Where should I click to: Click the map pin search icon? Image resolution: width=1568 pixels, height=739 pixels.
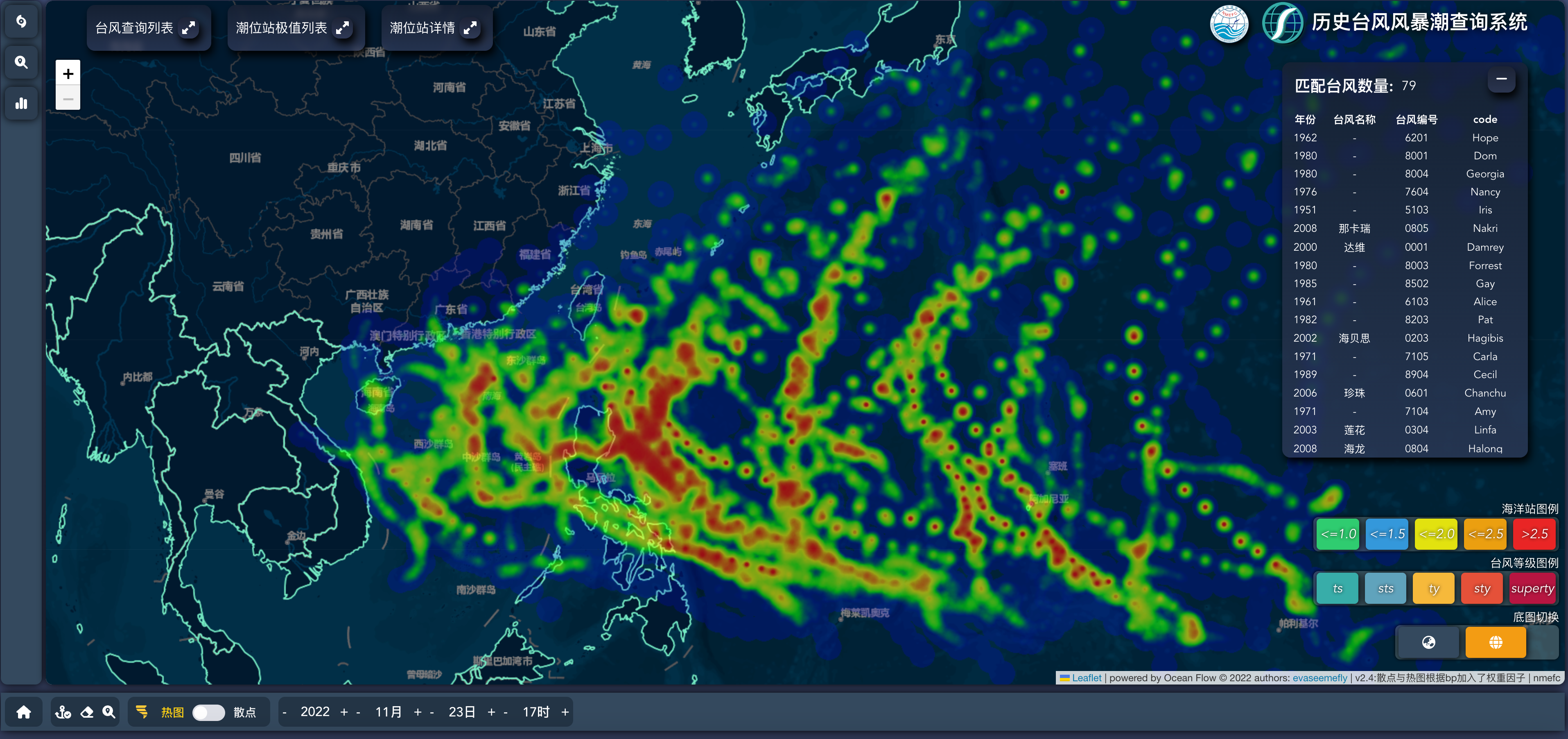pos(109,712)
